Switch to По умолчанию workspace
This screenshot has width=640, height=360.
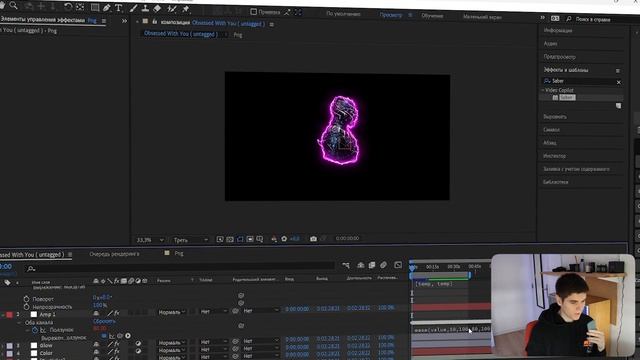click(x=343, y=14)
